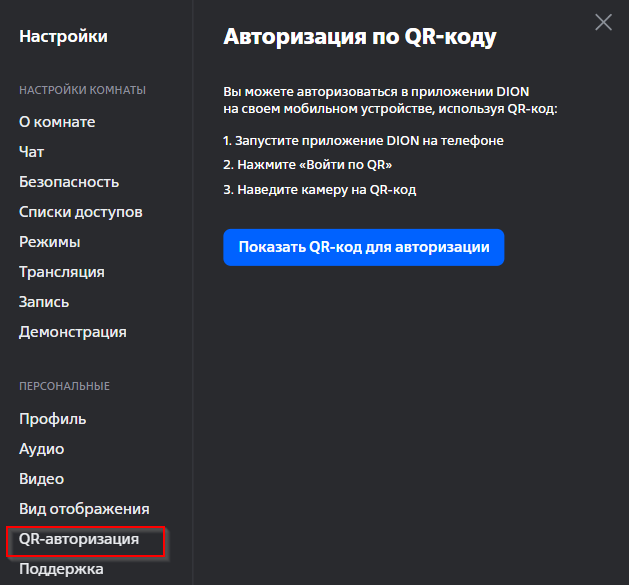Screen dimensions: 629x585
Task: Open the «Трансляция» settings page
Action: click(62, 272)
